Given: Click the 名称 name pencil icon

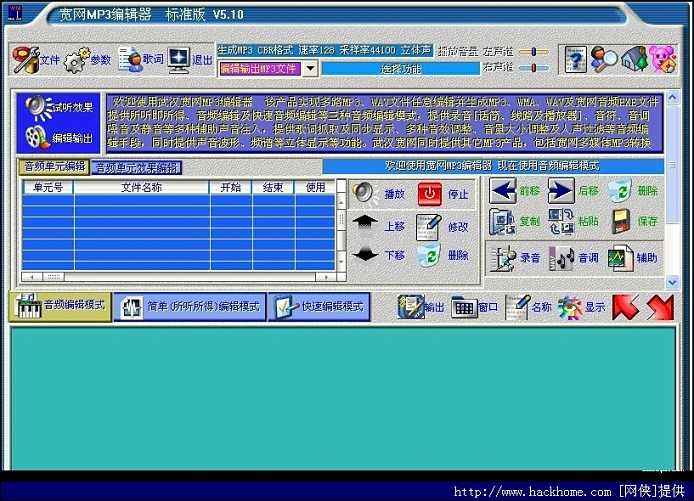Looking at the screenshot, I should pyautogui.click(x=518, y=307).
